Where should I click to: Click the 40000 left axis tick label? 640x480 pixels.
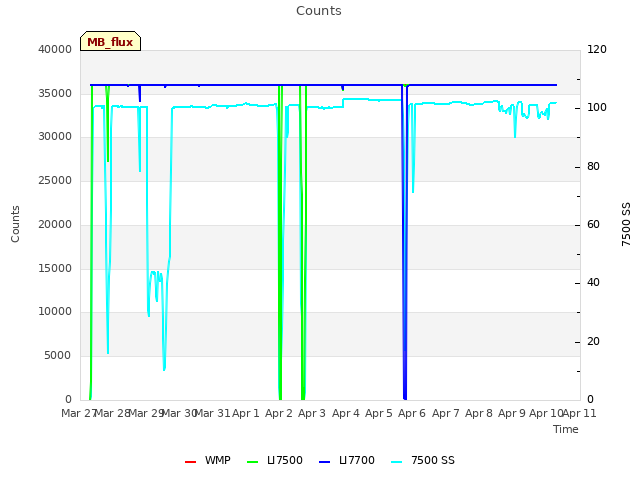tap(55, 49)
